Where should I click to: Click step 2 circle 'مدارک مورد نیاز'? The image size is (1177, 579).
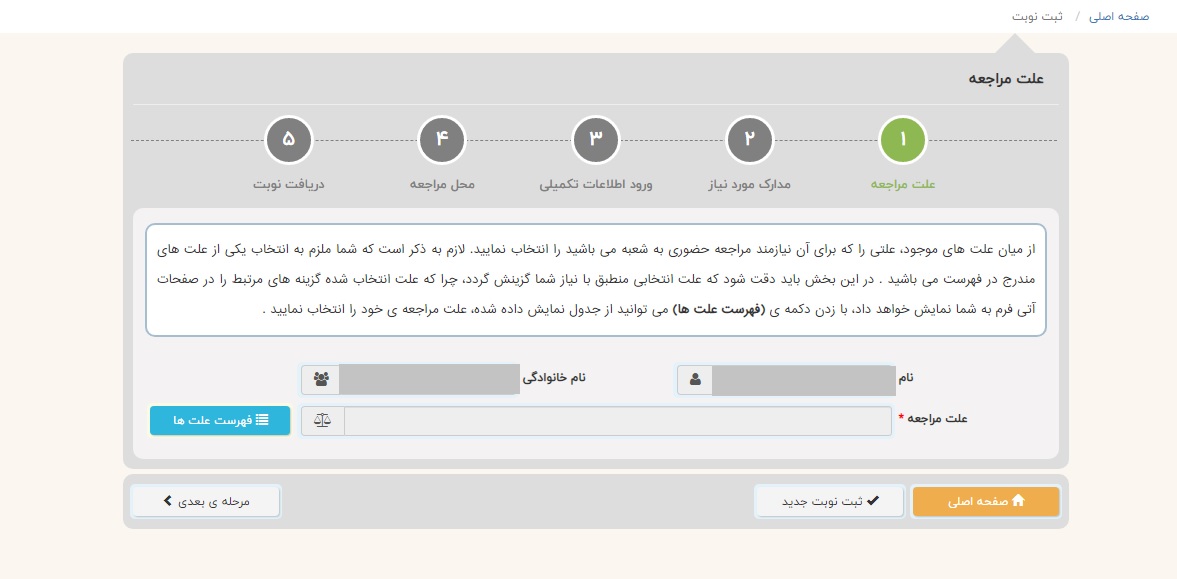pyautogui.click(x=749, y=140)
